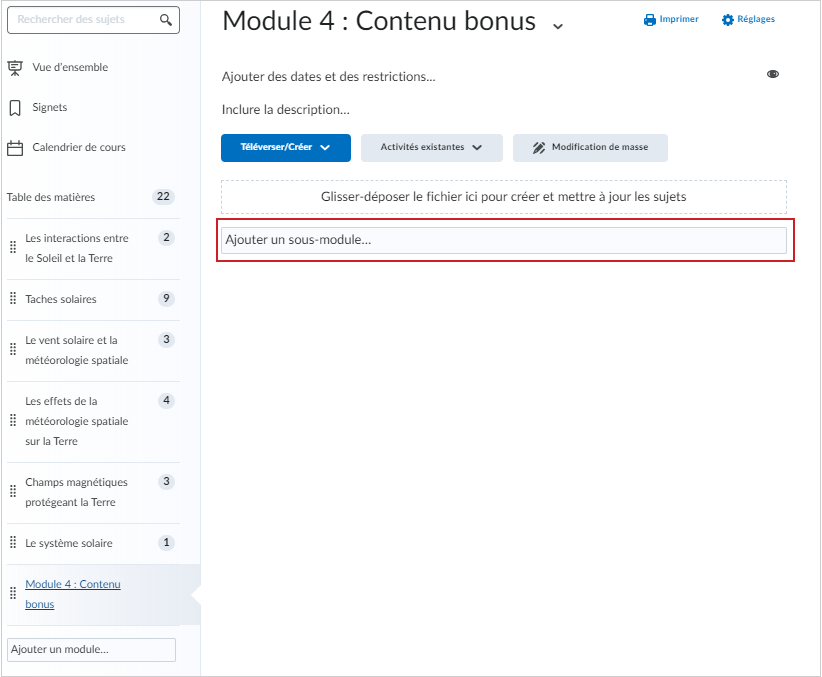The height and width of the screenshot is (677, 822).
Task: Expand the Module 4 title dropdown chevron
Action: click(x=558, y=26)
